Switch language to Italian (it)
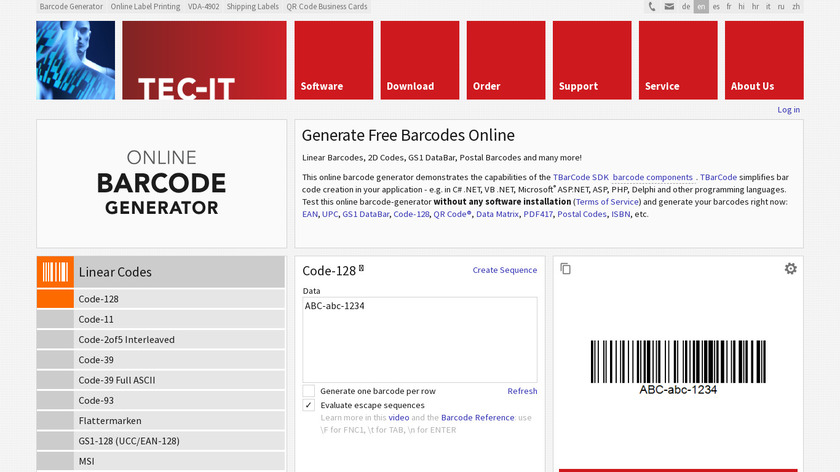 click(x=768, y=6)
